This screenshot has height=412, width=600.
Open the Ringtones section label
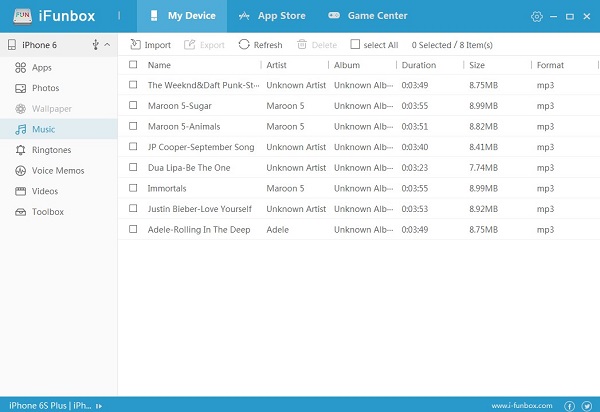[x=52, y=150]
